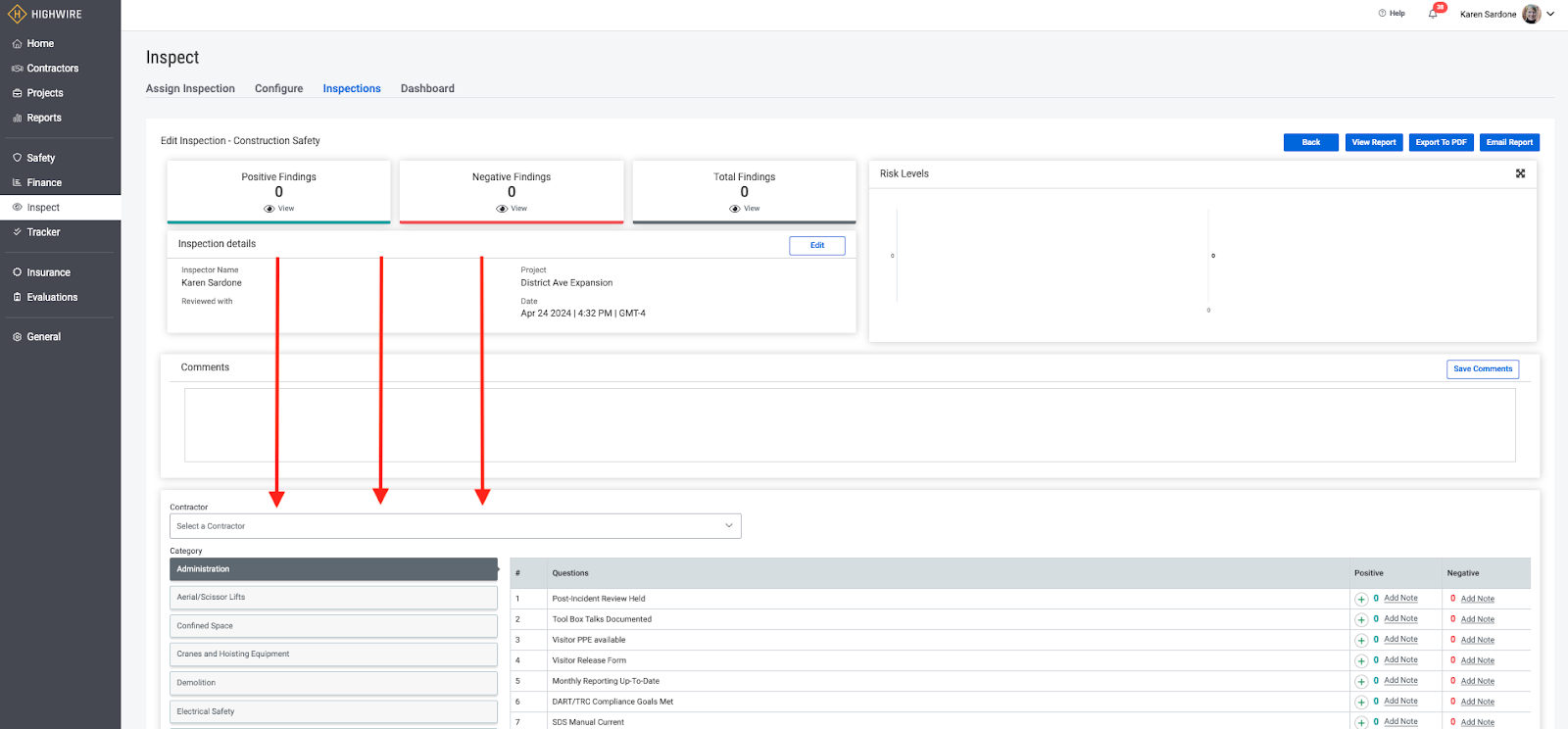Click the Back button

[x=1311, y=142]
